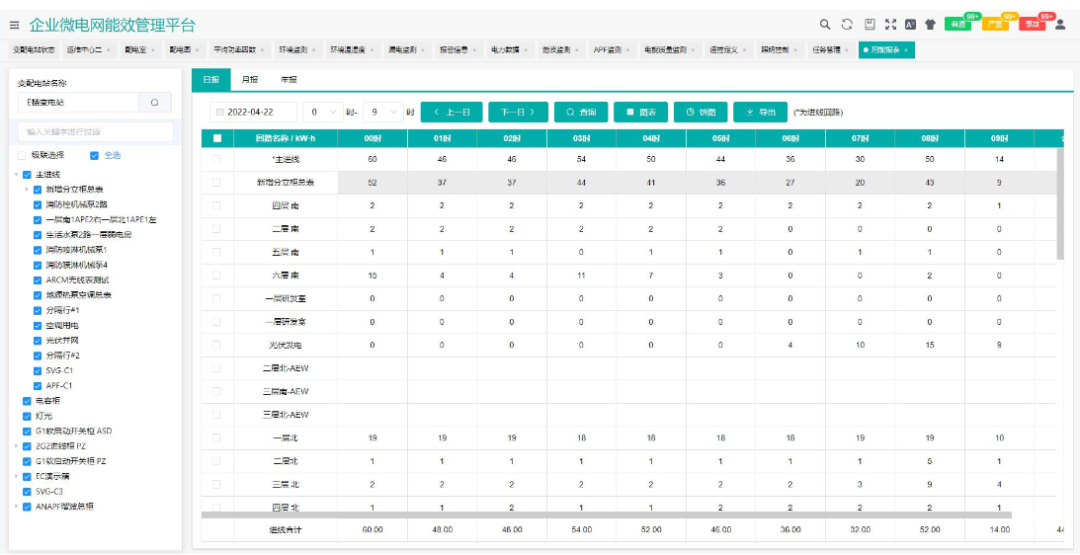Close the 平均功率因数 tab
This screenshot has width=1080, height=555.
coord(263,50)
